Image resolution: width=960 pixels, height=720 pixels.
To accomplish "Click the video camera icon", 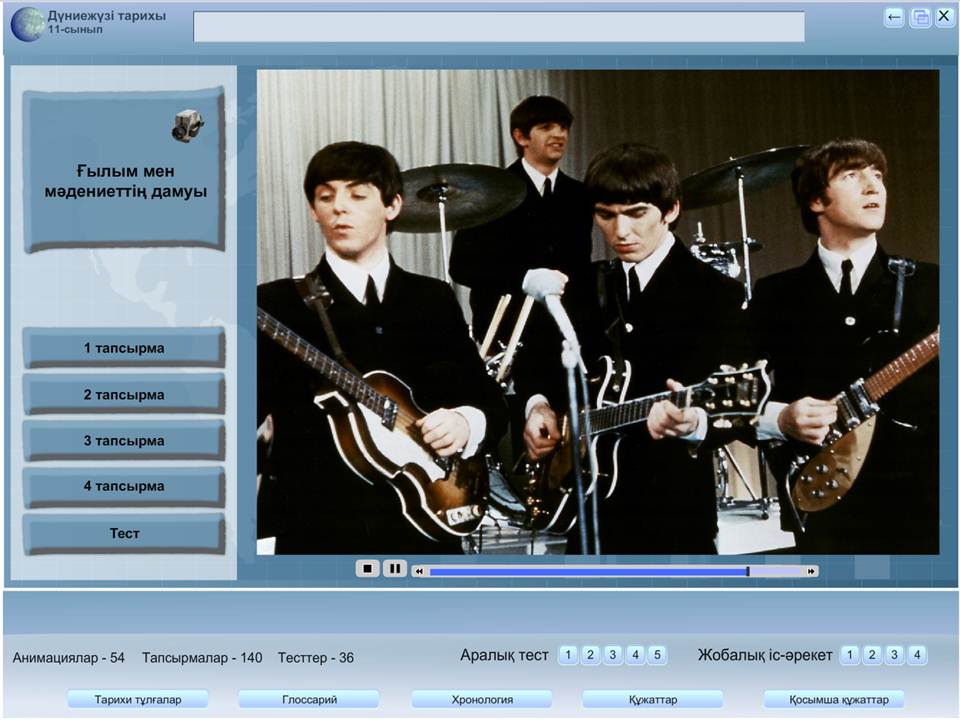I will pyautogui.click(x=188, y=126).
